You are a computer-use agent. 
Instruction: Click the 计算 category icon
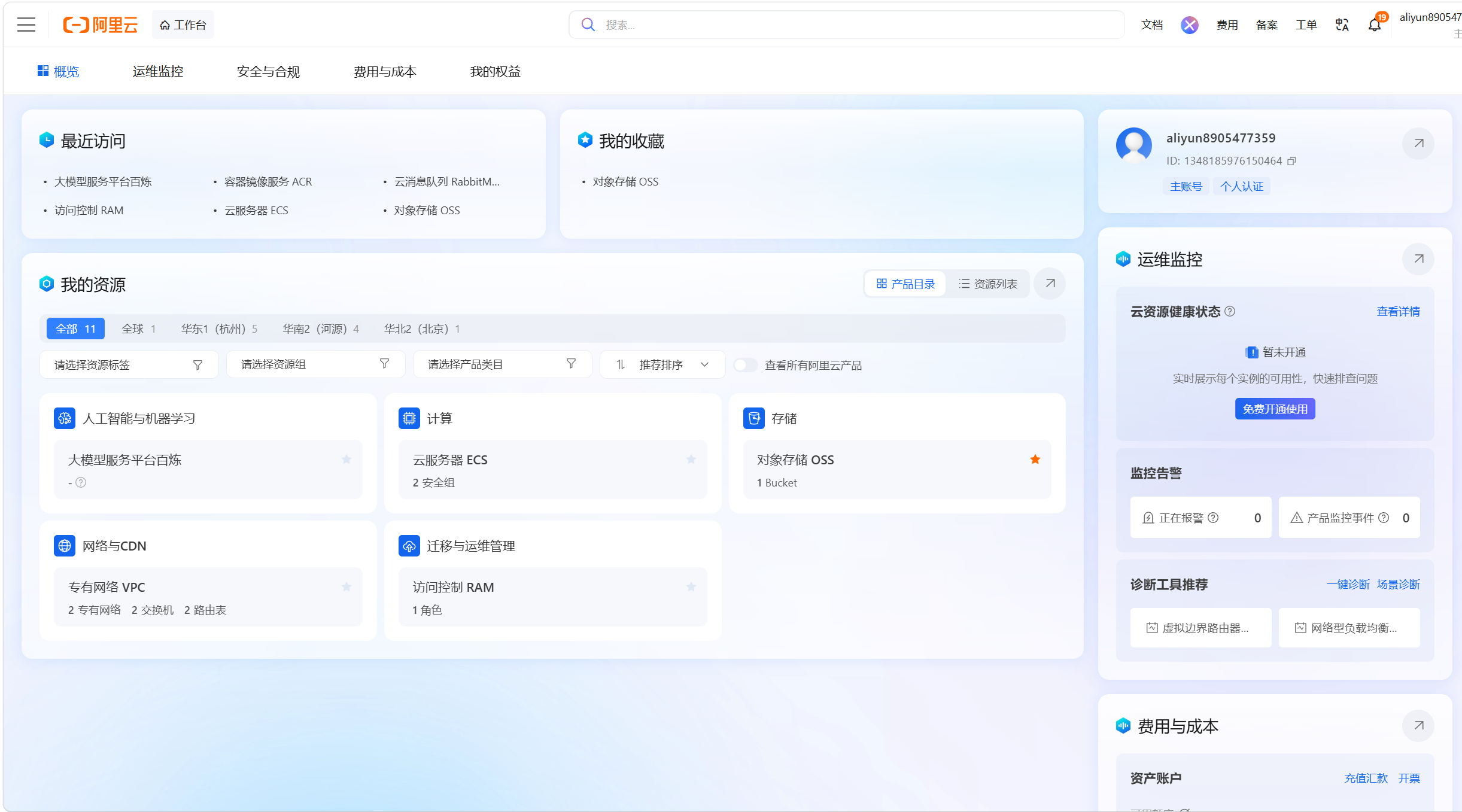click(x=409, y=418)
